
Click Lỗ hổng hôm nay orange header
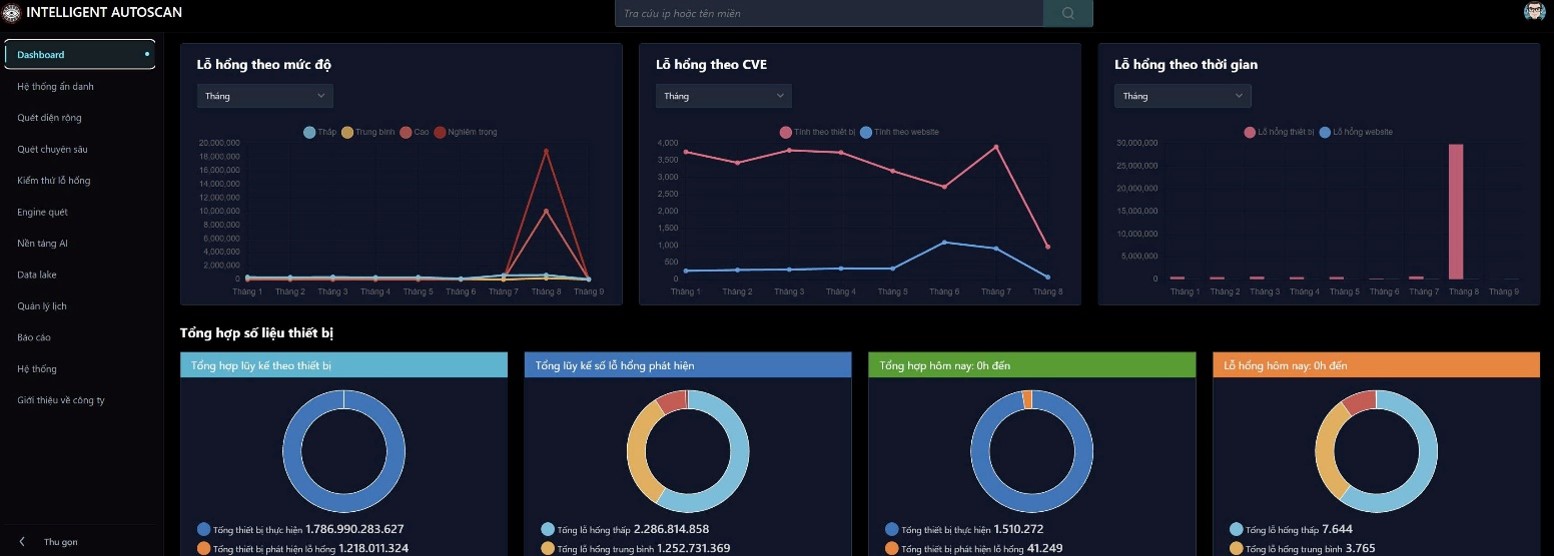[x=1376, y=365]
